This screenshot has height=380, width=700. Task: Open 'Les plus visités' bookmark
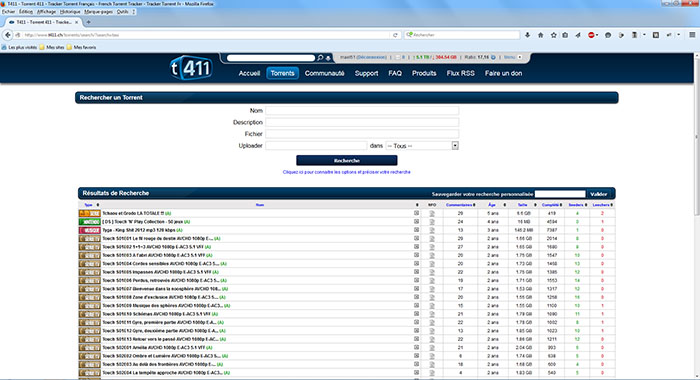click(19, 47)
